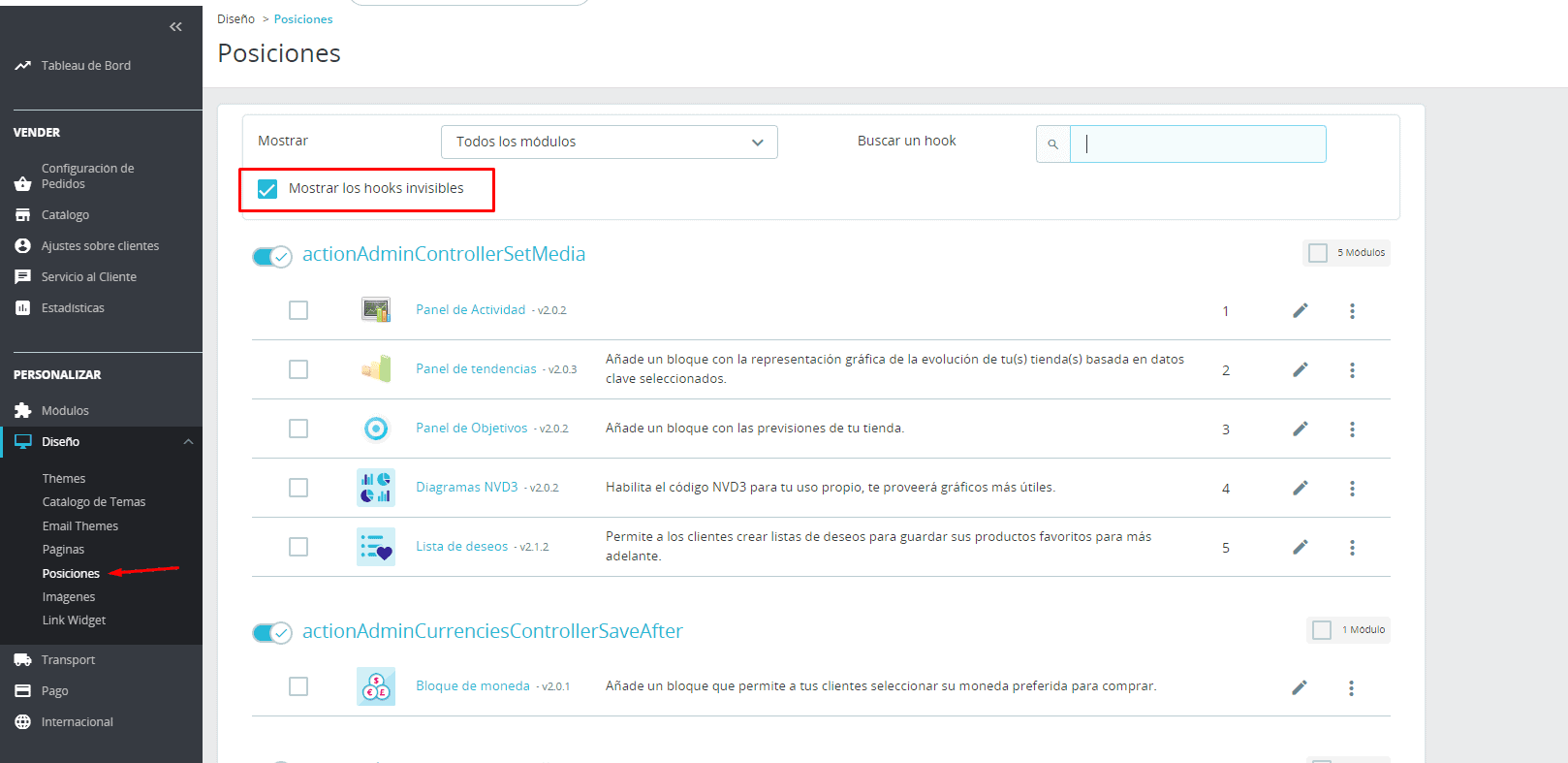This screenshot has height=763, width=1568.
Task: Focus the Buscar un hook search field
Action: pos(1198,144)
